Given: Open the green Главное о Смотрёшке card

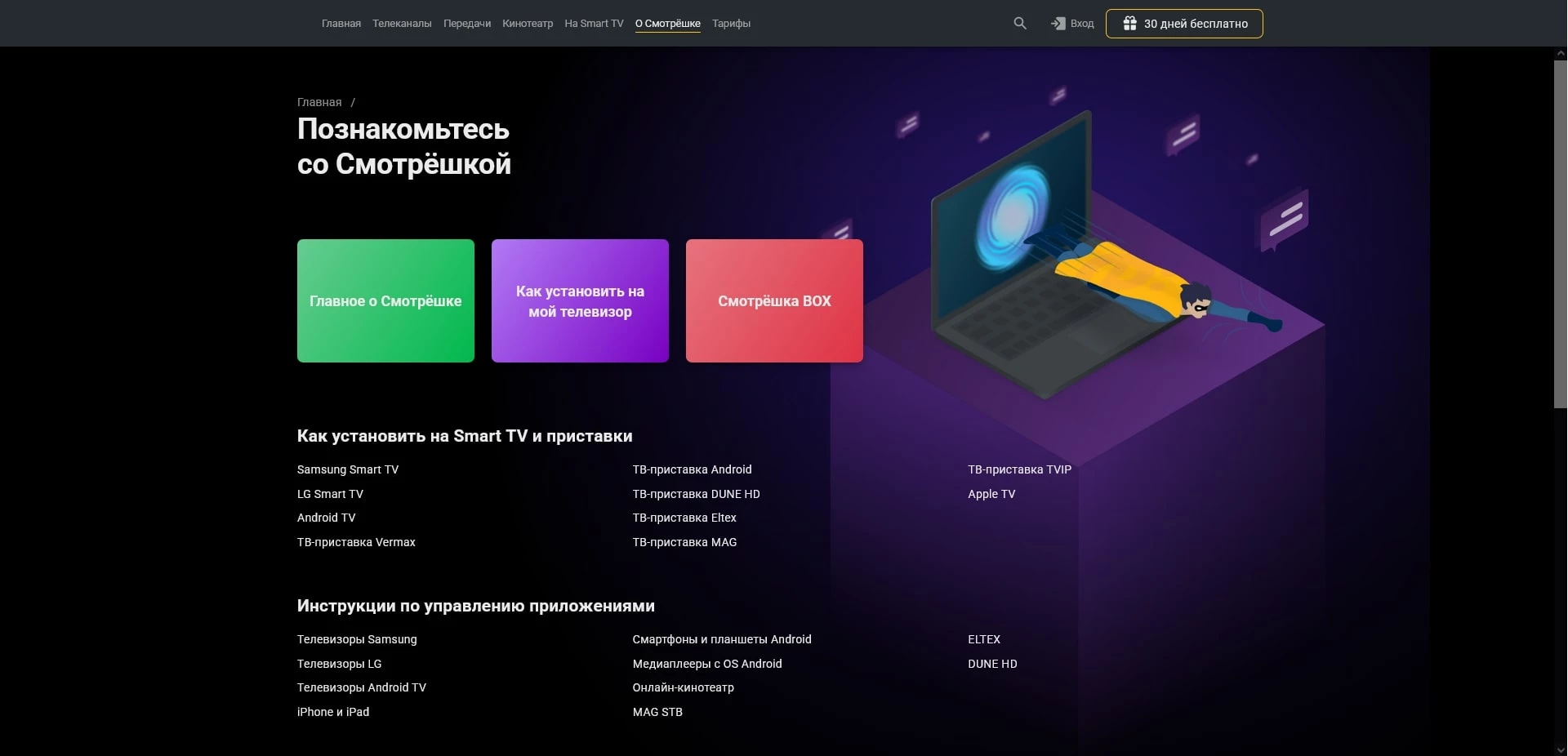Looking at the screenshot, I should pos(385,300).
